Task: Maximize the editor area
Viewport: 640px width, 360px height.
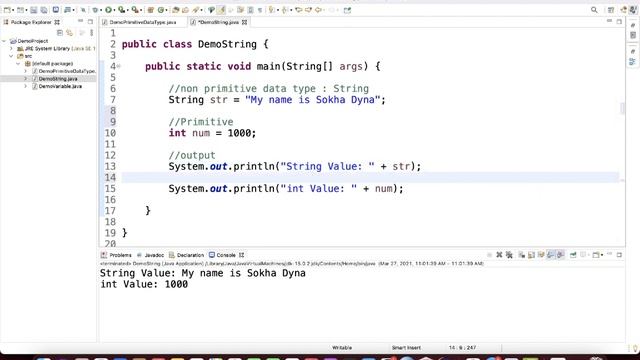Action: point(619,21)
